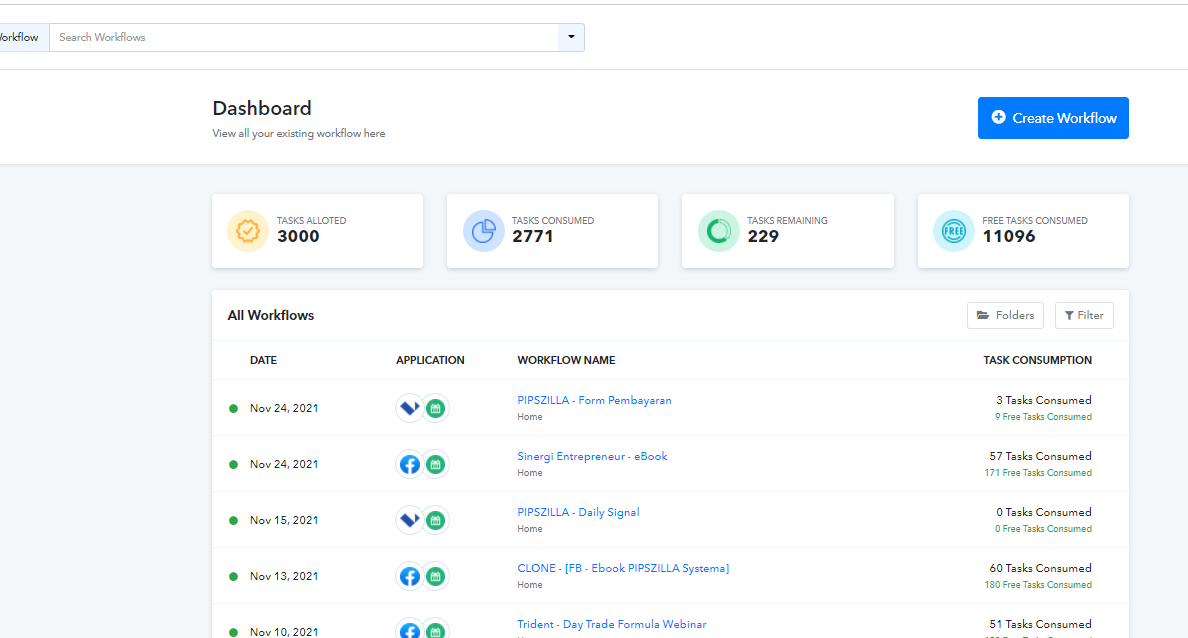The height and width of the screenshot is (638, 1188).
Task: Open the Folders button
Action: [x=1005, y=315]
